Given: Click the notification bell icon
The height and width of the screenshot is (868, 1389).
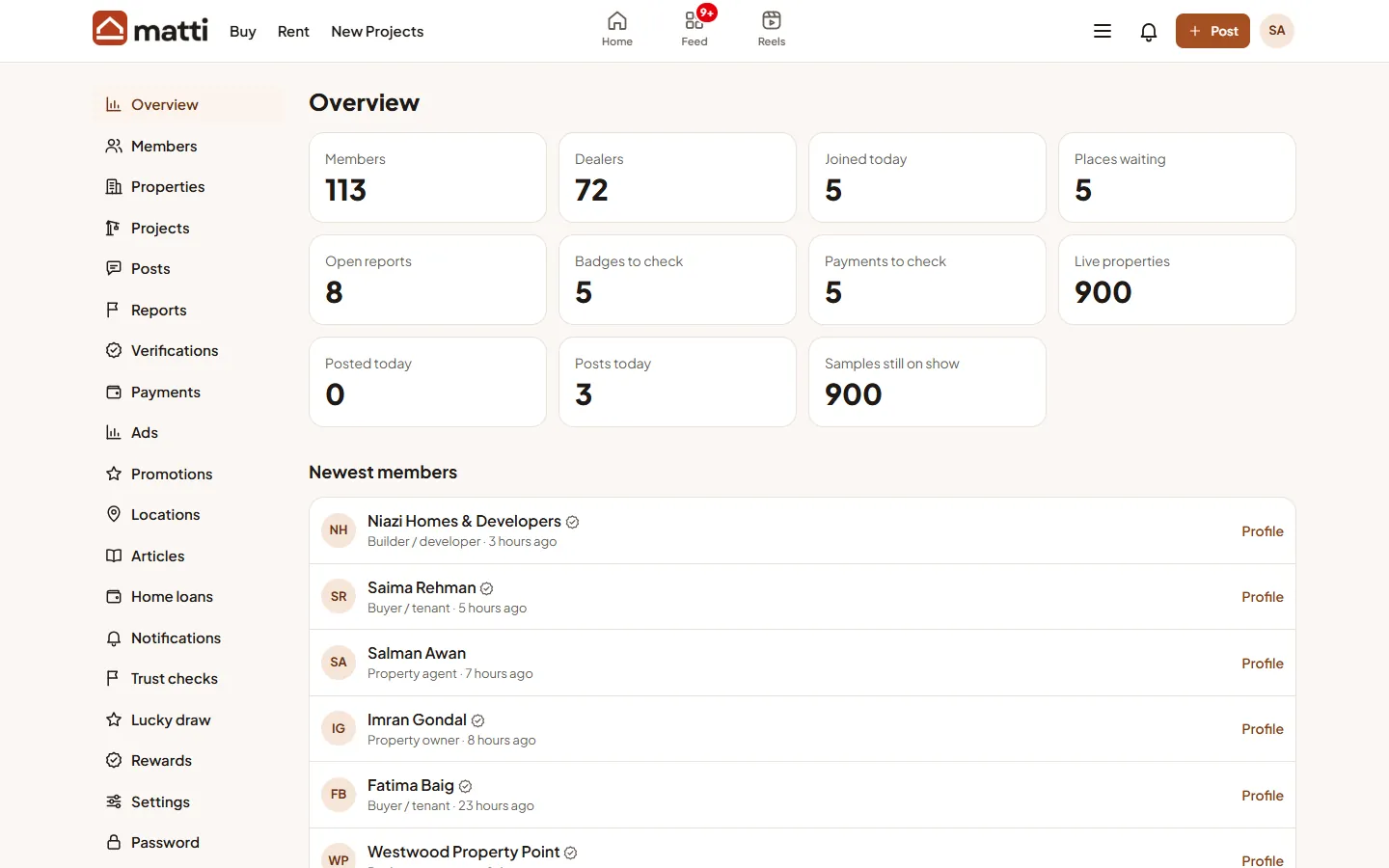Looking at the screenshot, I should point(1149,32).
